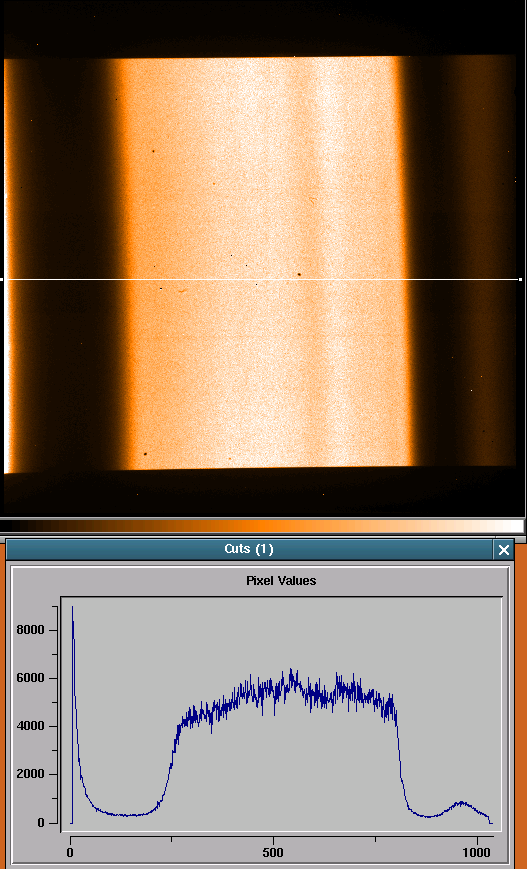Viewport: 527px width, 869px height.
Task: Select the right end handle of the cut line
Action: [520, 280]
